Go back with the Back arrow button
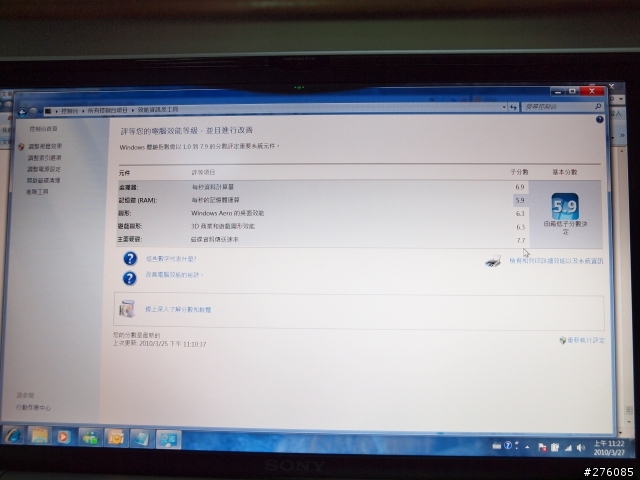The image size is (640, 480). pyautogui.click(x=22, y=112)
